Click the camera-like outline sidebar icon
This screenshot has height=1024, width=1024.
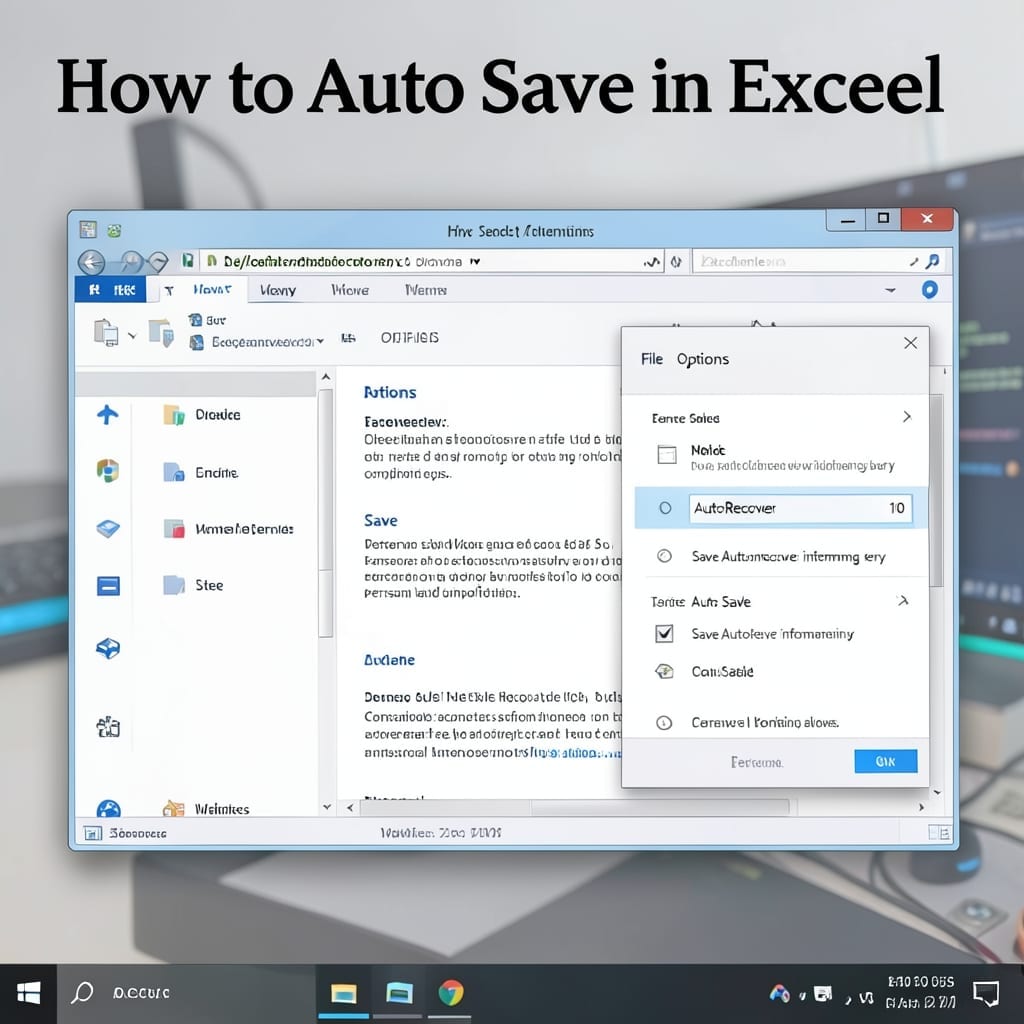tap(108, 726)
